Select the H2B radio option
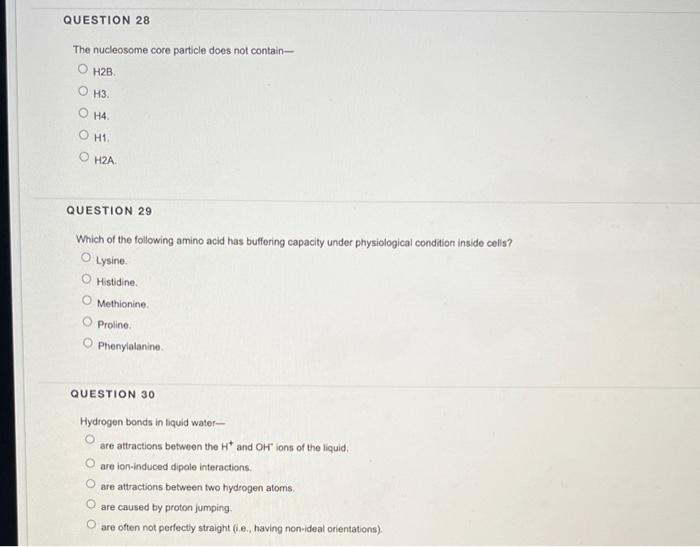Image resolution: width=700 pixels, height=547 pixels. point(83,69)
